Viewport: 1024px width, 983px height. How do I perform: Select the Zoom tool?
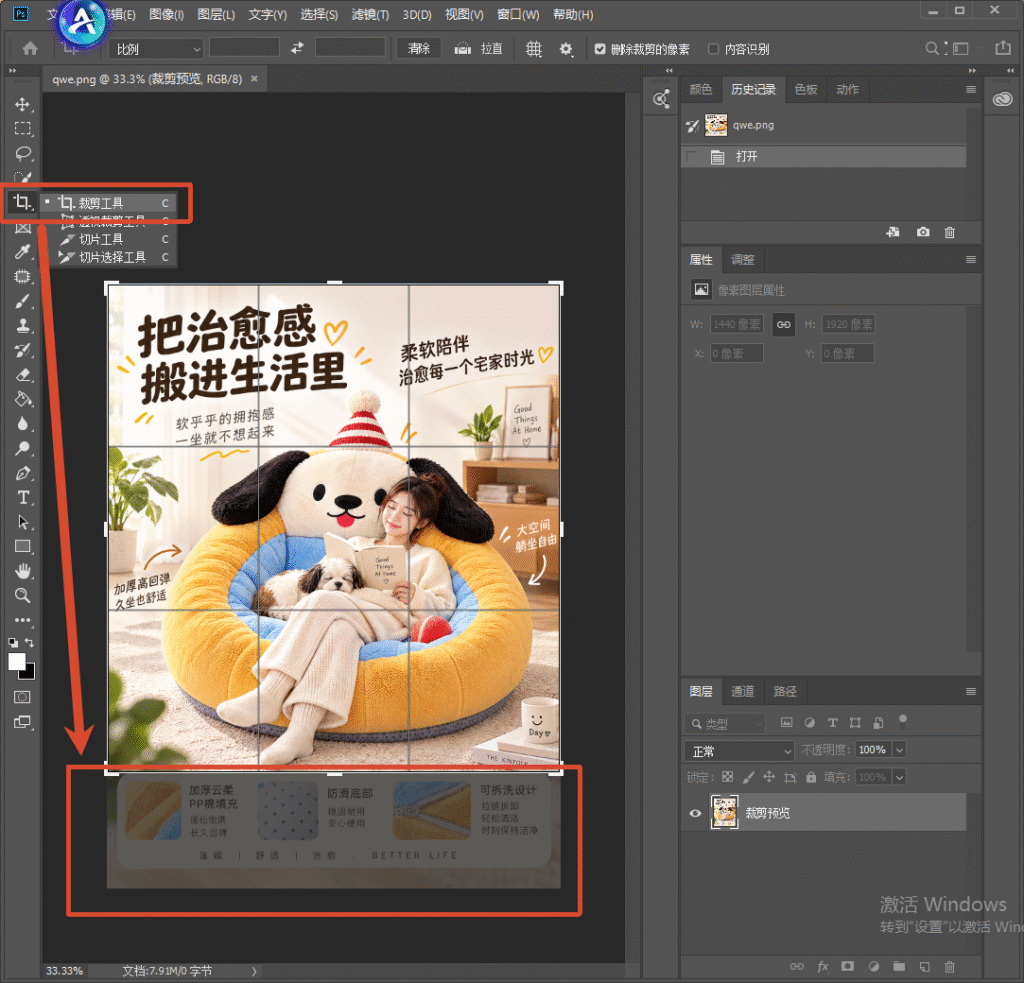(22, 596)
